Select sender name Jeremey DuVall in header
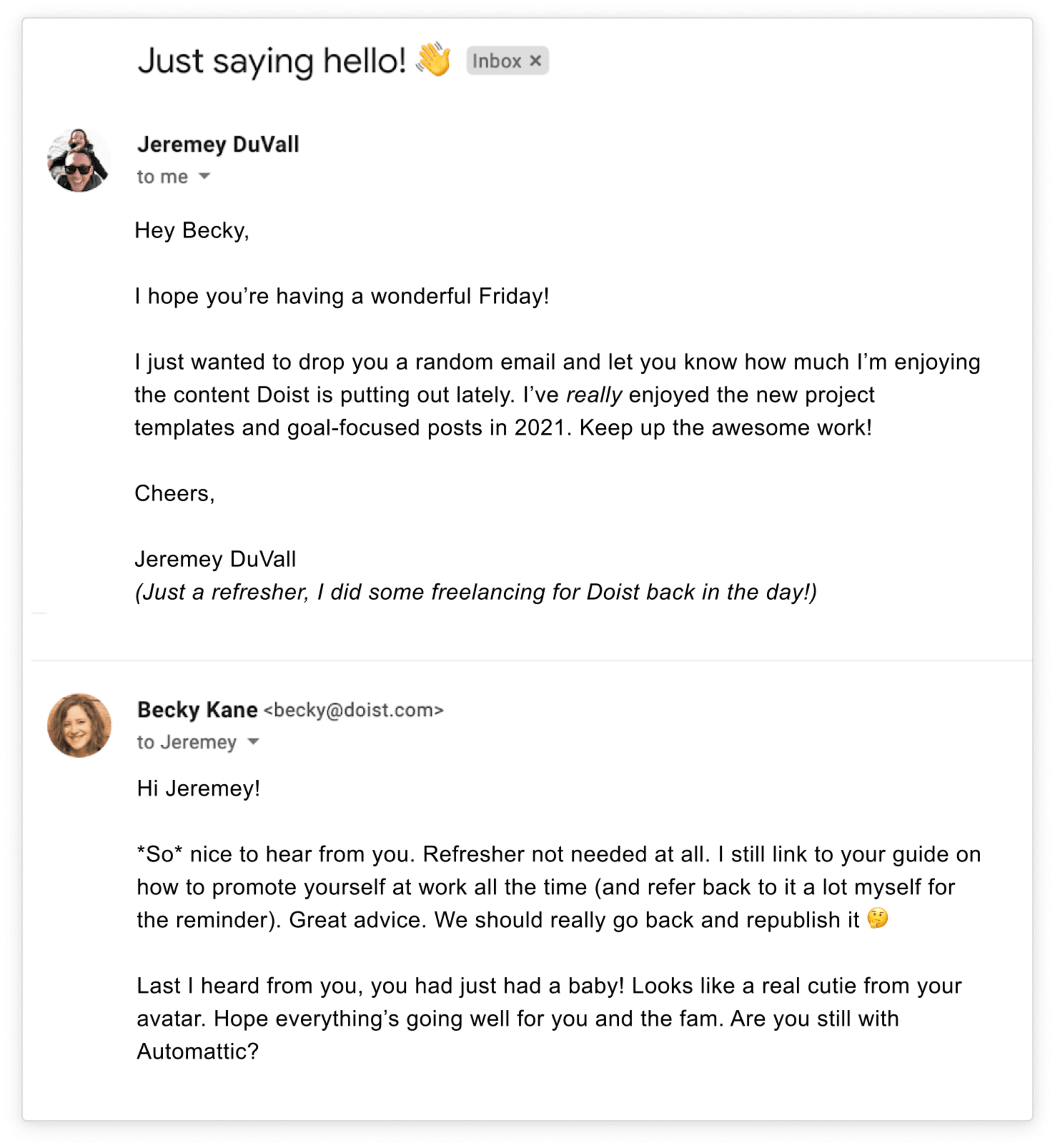Image resolution: width=1055 pixels, height=1148 pixels. pyautogui.click(x=218, y=144)
